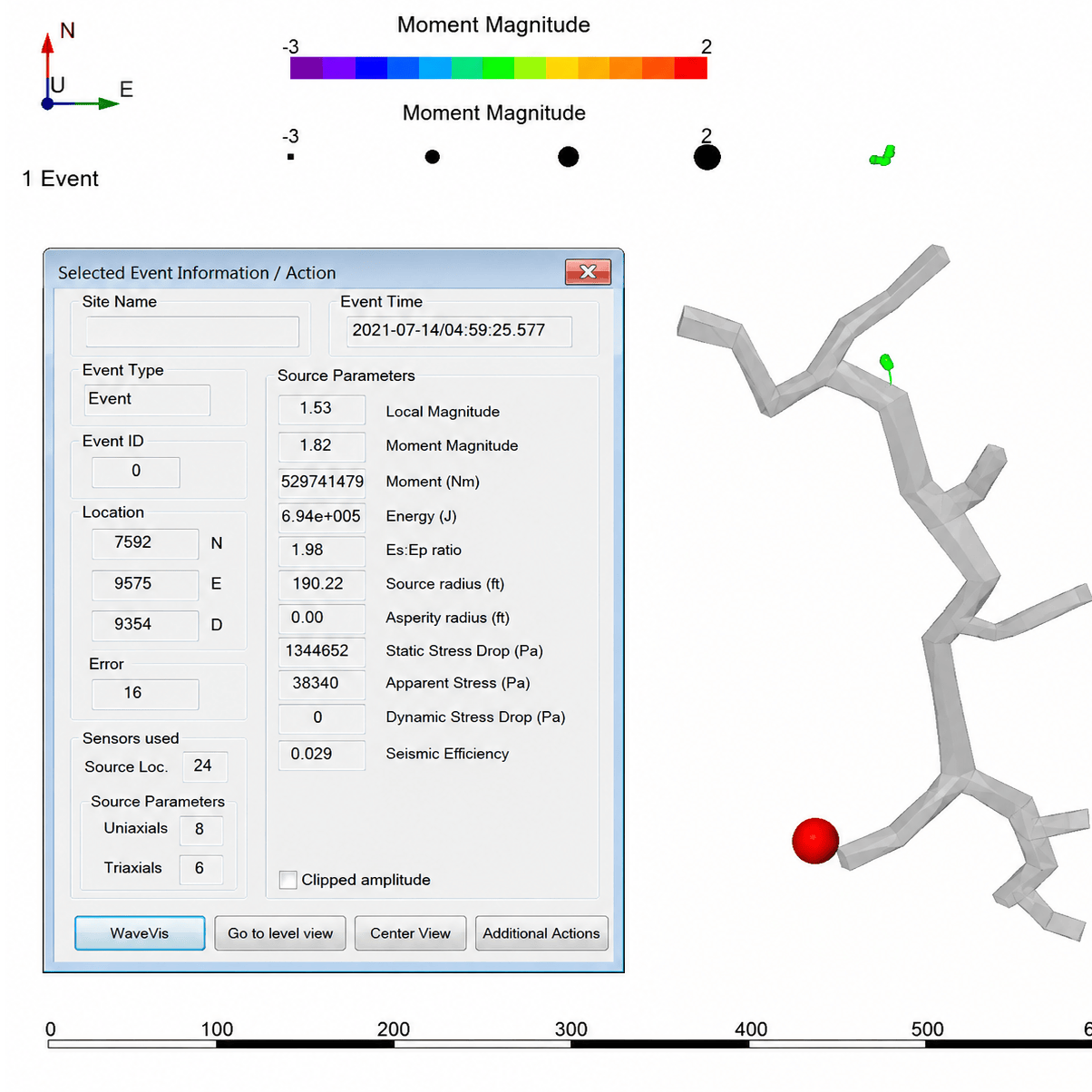The width and height of the screenshot is (1092, 1092).
Task: Click the smallest magnitude legend square
Action: 290,157
